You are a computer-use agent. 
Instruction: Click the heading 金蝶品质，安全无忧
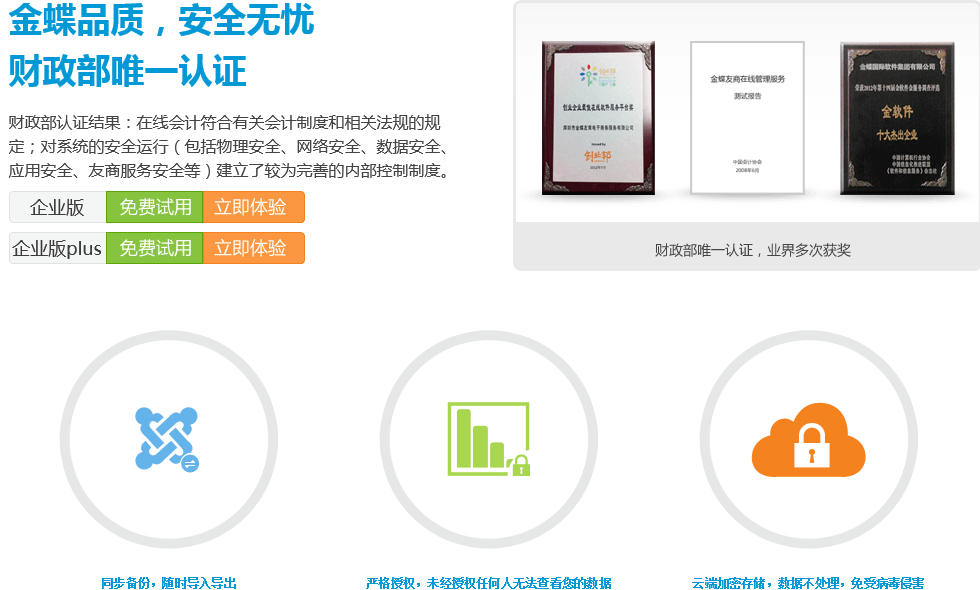pos(161,20)
